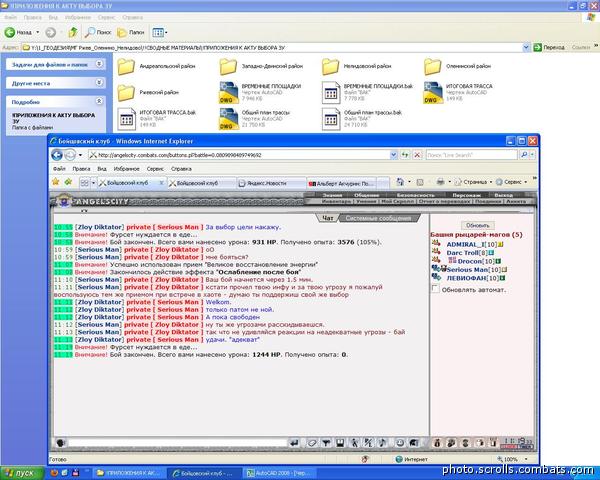Click the Переход button in Explorer

(549, 47)
